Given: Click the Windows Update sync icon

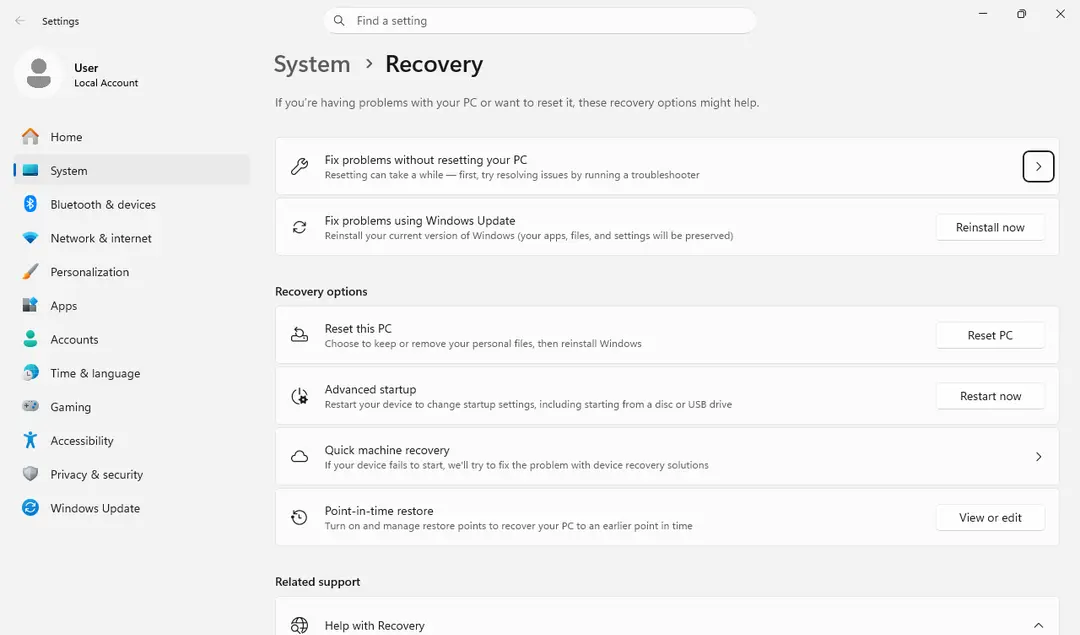Looking at the screenshot, I should (x=30, y=508).
